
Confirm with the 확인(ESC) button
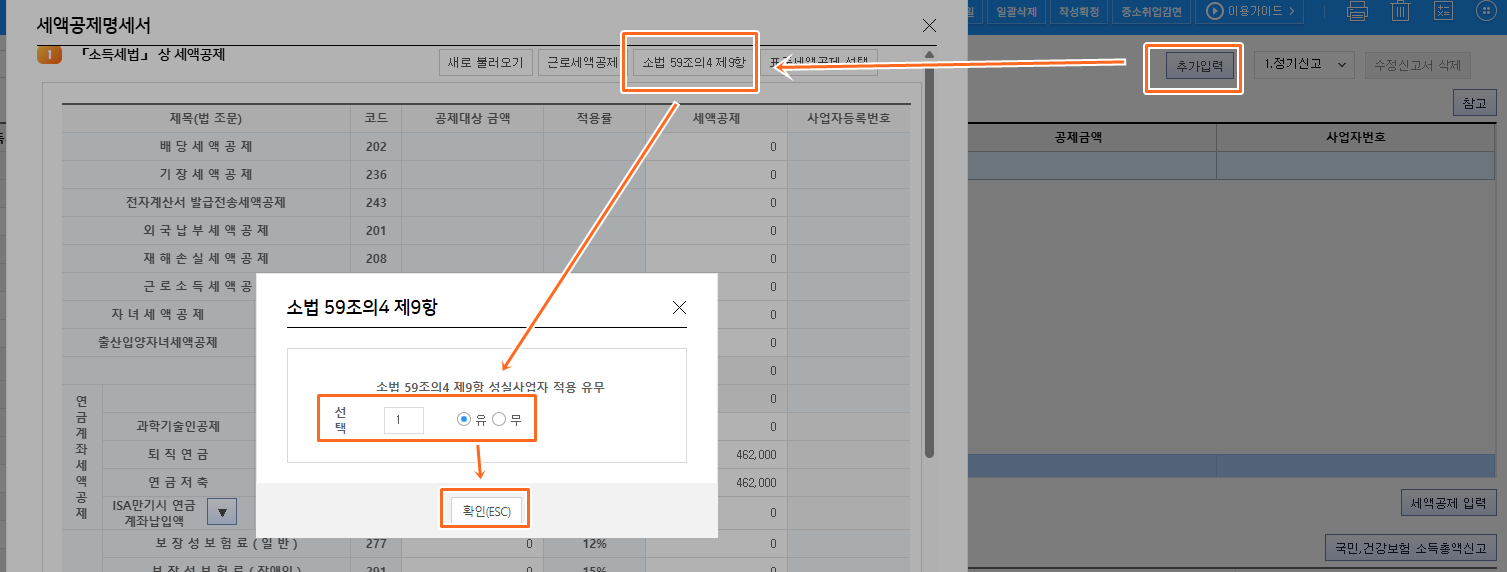tap(484, 511)
